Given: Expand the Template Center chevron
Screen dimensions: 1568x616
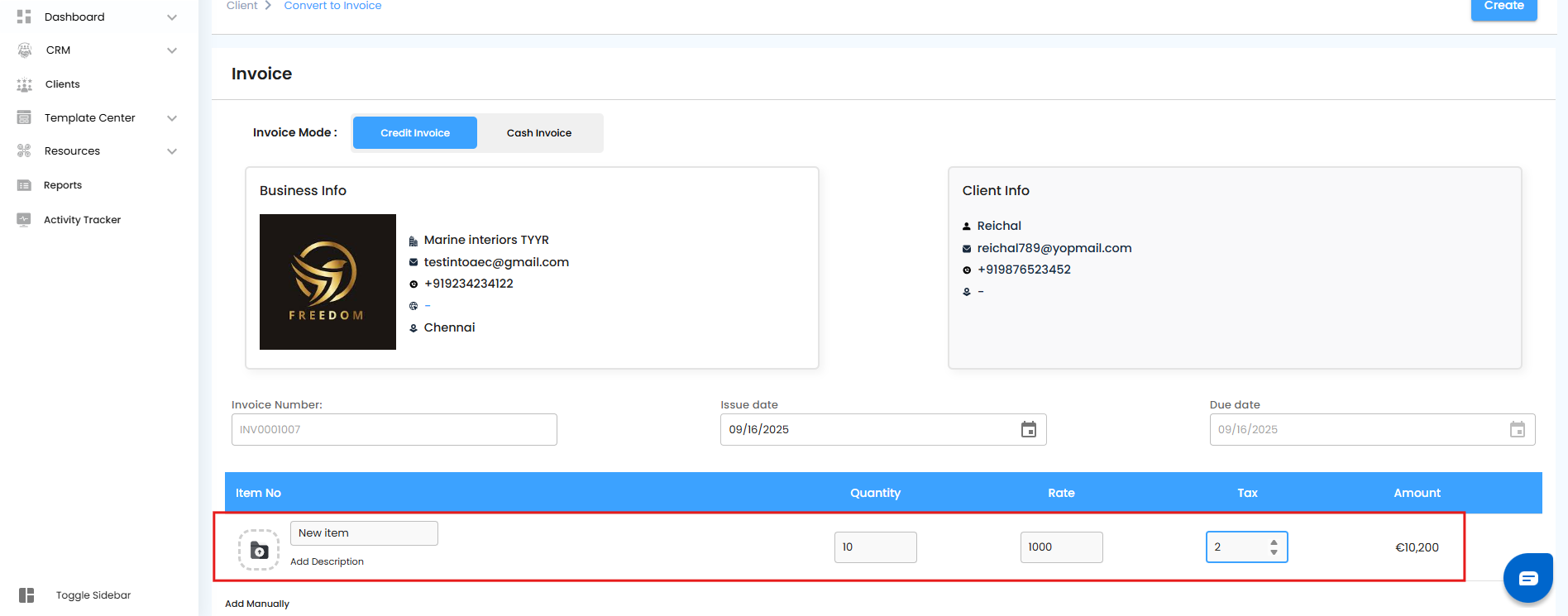Looking at the screenshot, I should click(x=172, y=118).
